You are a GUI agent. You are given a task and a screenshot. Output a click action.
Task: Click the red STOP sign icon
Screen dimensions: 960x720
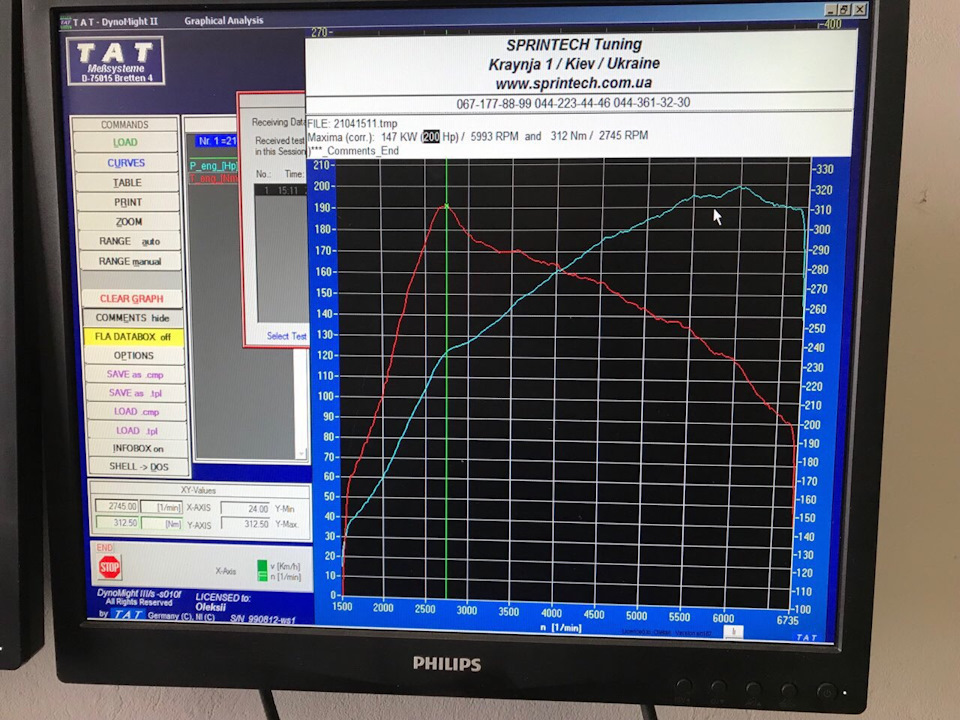(x=110, y=567)
